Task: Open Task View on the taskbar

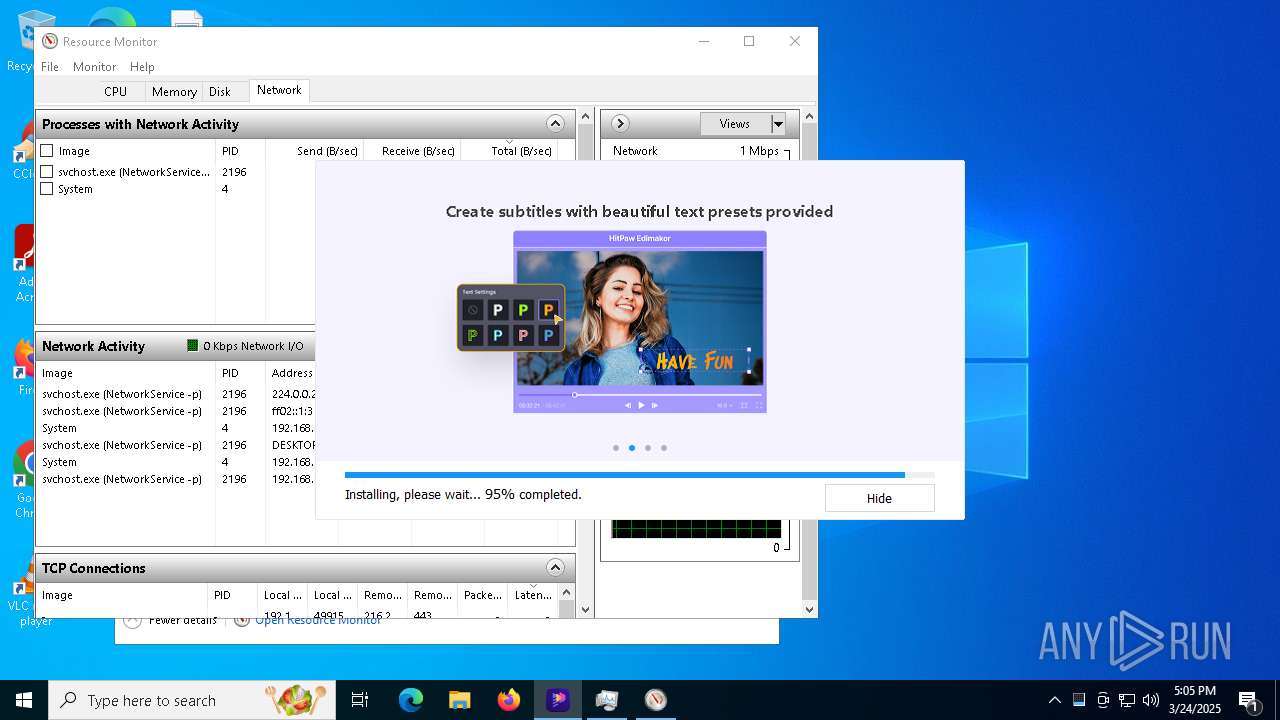Action: (x=360, y=700)
